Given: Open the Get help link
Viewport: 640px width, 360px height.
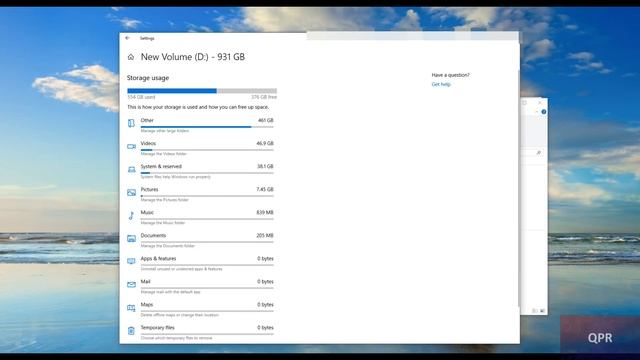Looking at the screenshot, I should [x=441, y=84].
